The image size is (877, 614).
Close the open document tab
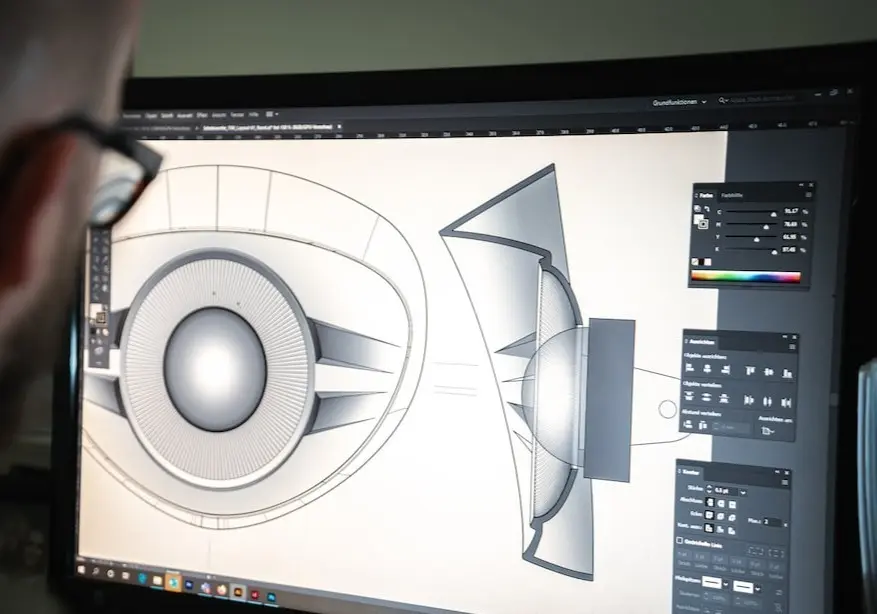click(339, 128)
